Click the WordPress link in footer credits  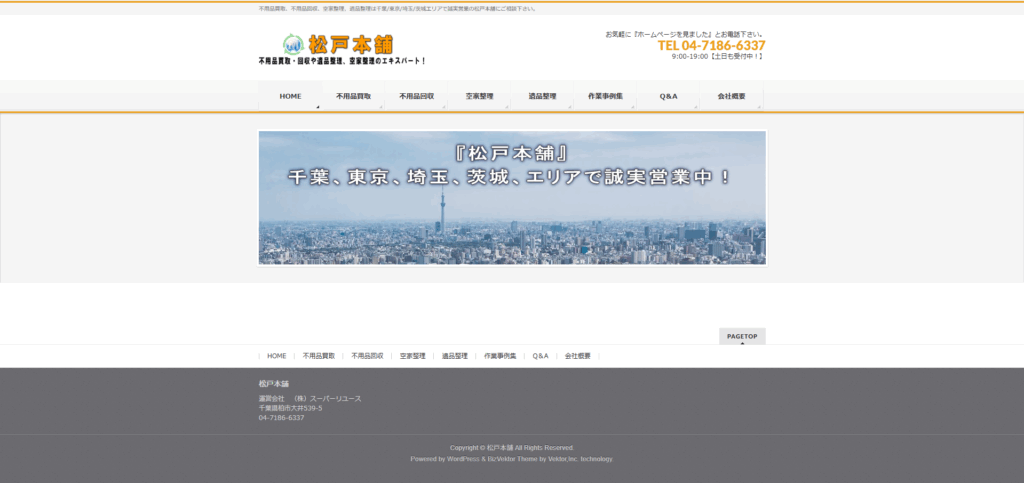pos(461,459)
